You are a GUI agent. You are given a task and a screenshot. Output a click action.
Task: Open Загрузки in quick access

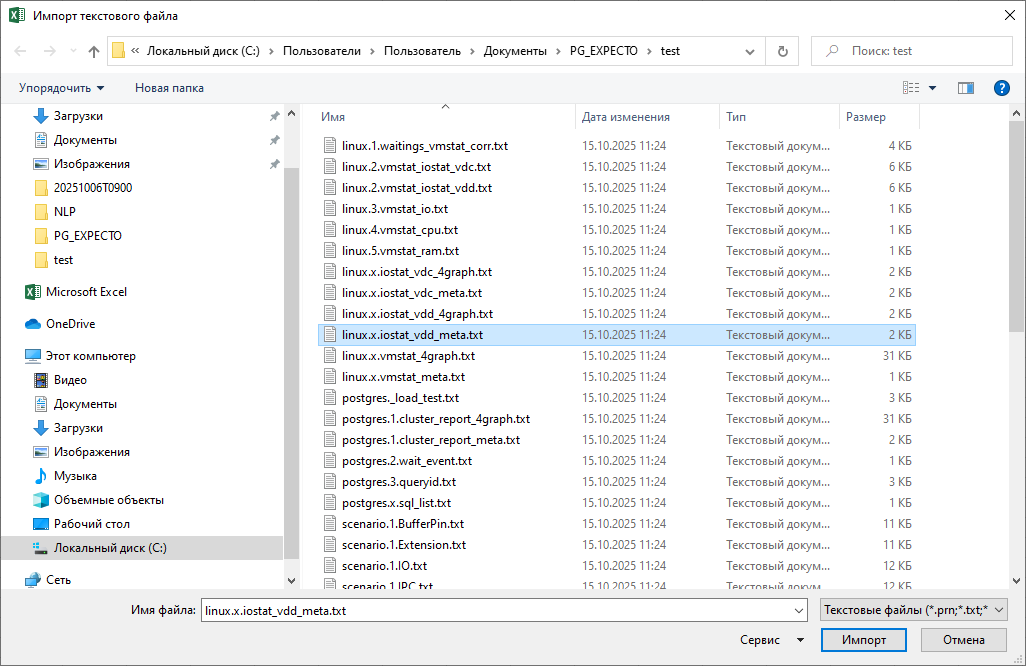point(78,116)
